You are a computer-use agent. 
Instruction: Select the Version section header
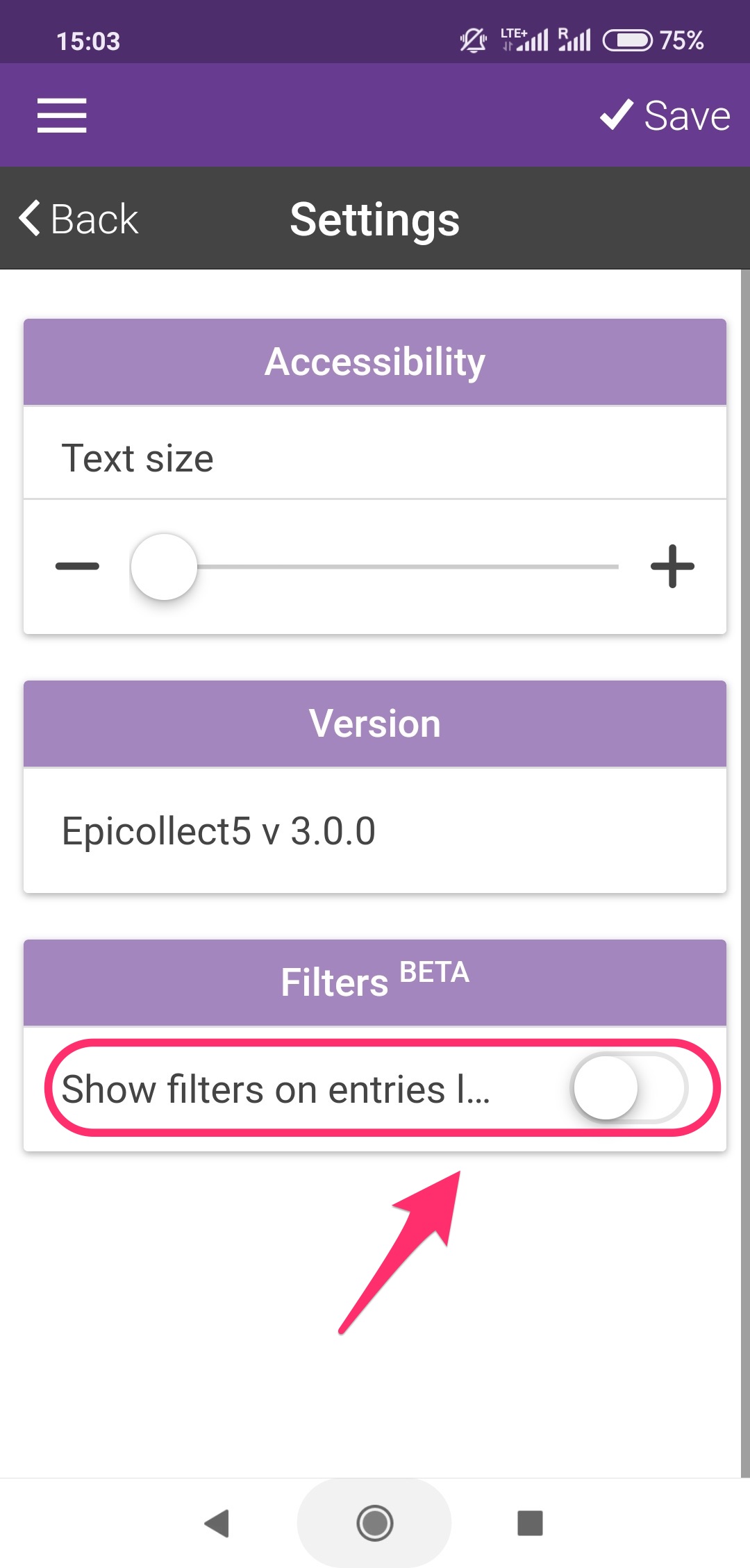click(x=375, y=724)
